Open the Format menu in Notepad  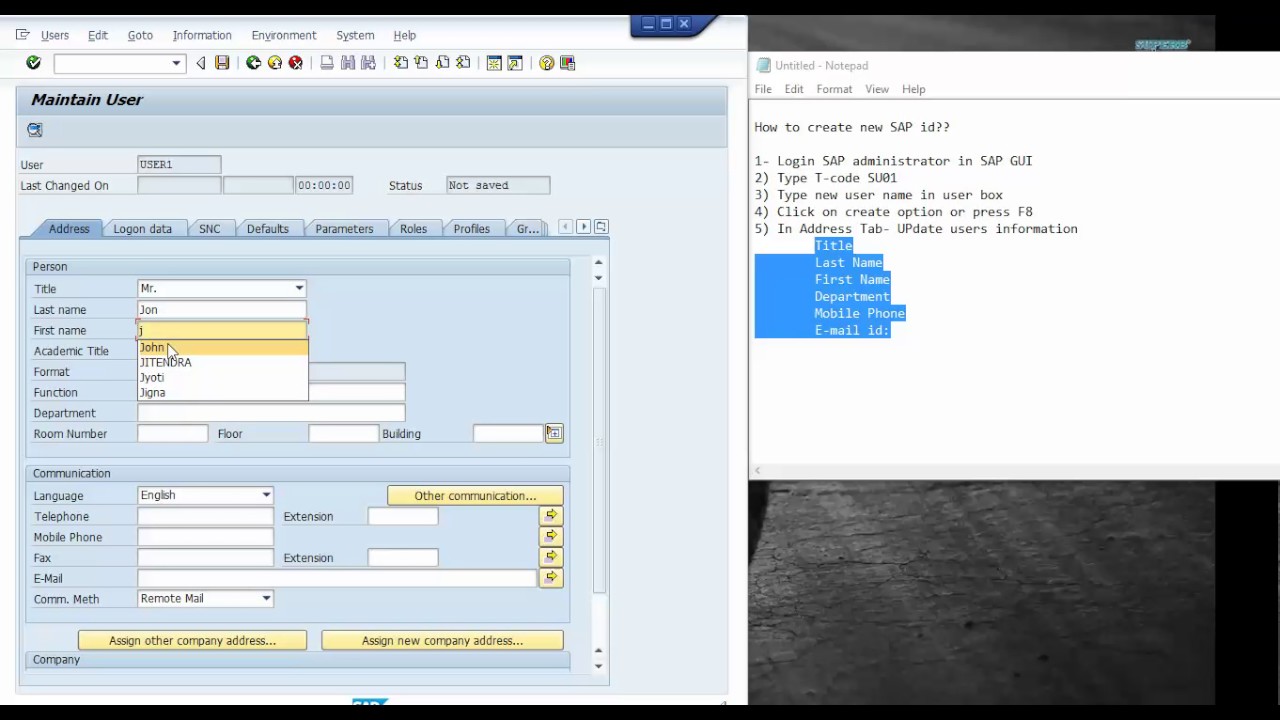834,89
